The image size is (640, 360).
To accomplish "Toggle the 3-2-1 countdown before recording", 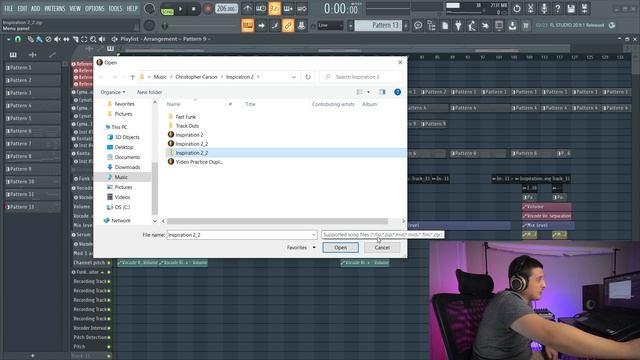I will (274, 9).
